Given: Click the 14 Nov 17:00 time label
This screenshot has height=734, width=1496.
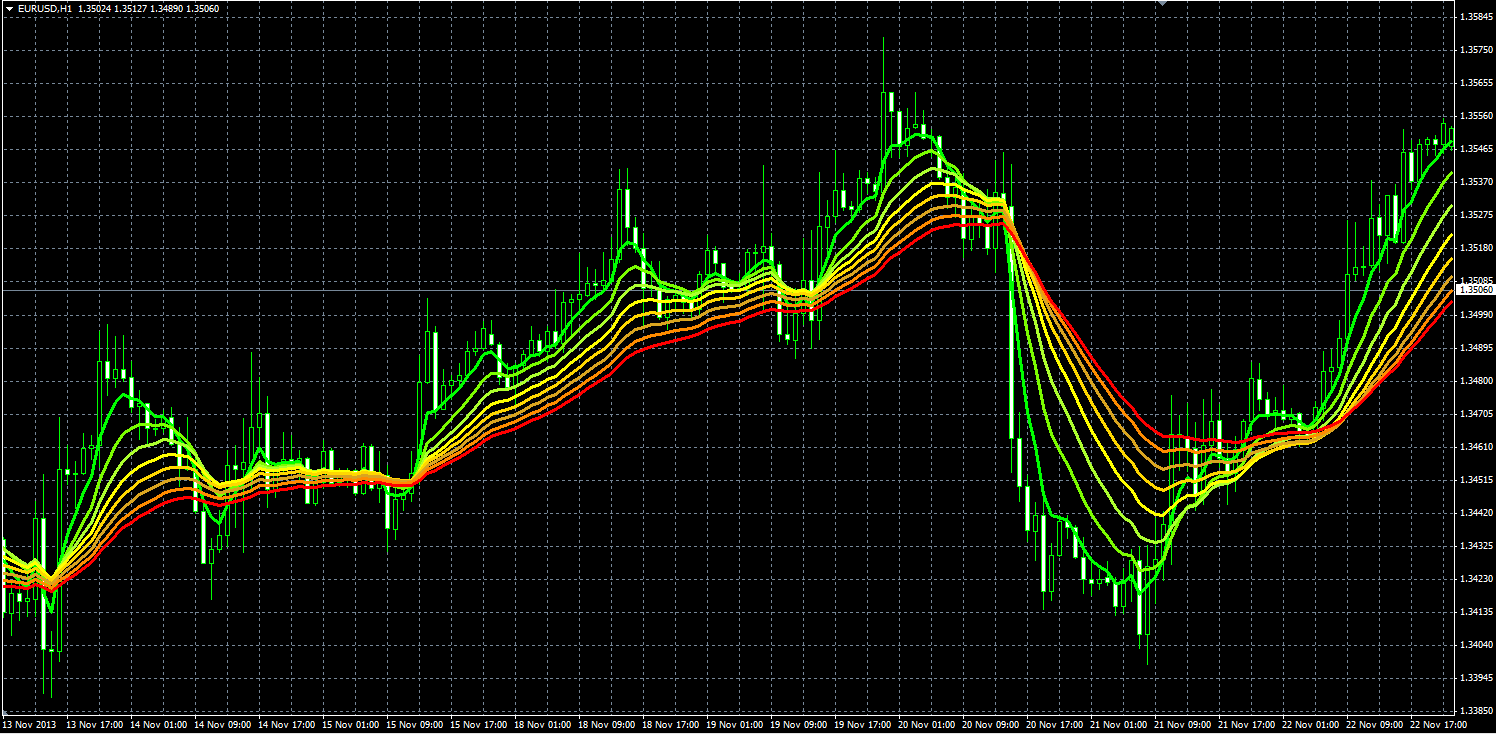Looking at the screenshot, I should (286, 724).
